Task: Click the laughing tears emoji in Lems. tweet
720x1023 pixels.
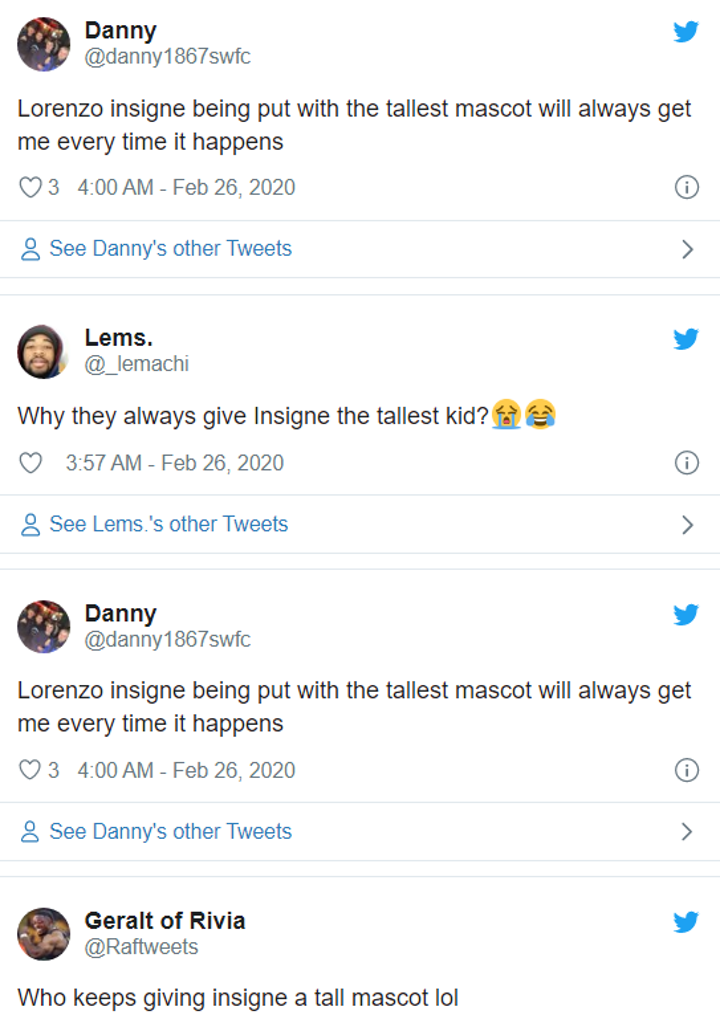Action: [x=540, y=414]
